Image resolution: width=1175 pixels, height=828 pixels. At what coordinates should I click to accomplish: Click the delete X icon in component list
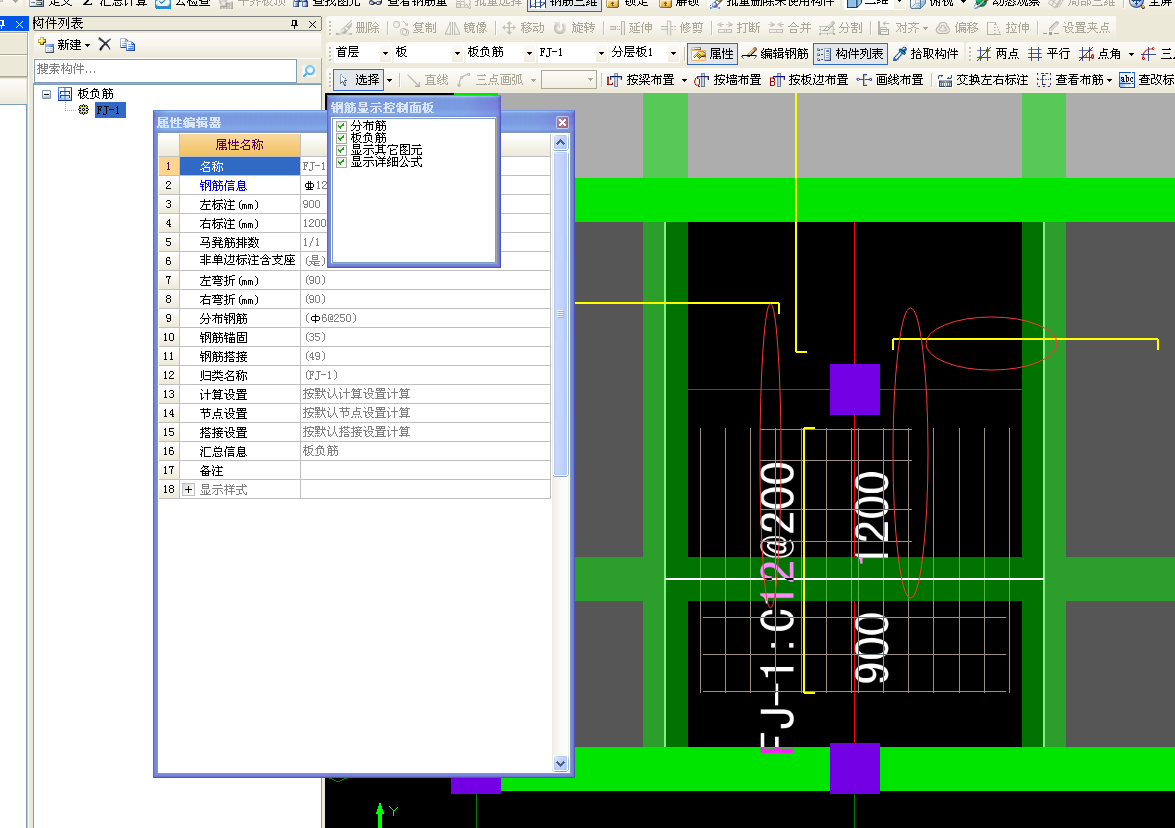[x=105, y=44]
